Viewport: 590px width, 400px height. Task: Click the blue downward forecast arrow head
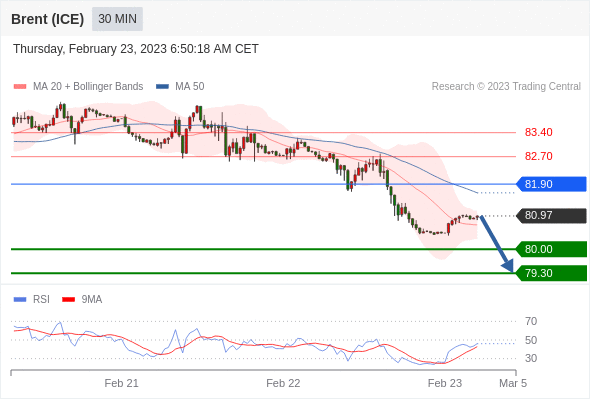point(508,266)
